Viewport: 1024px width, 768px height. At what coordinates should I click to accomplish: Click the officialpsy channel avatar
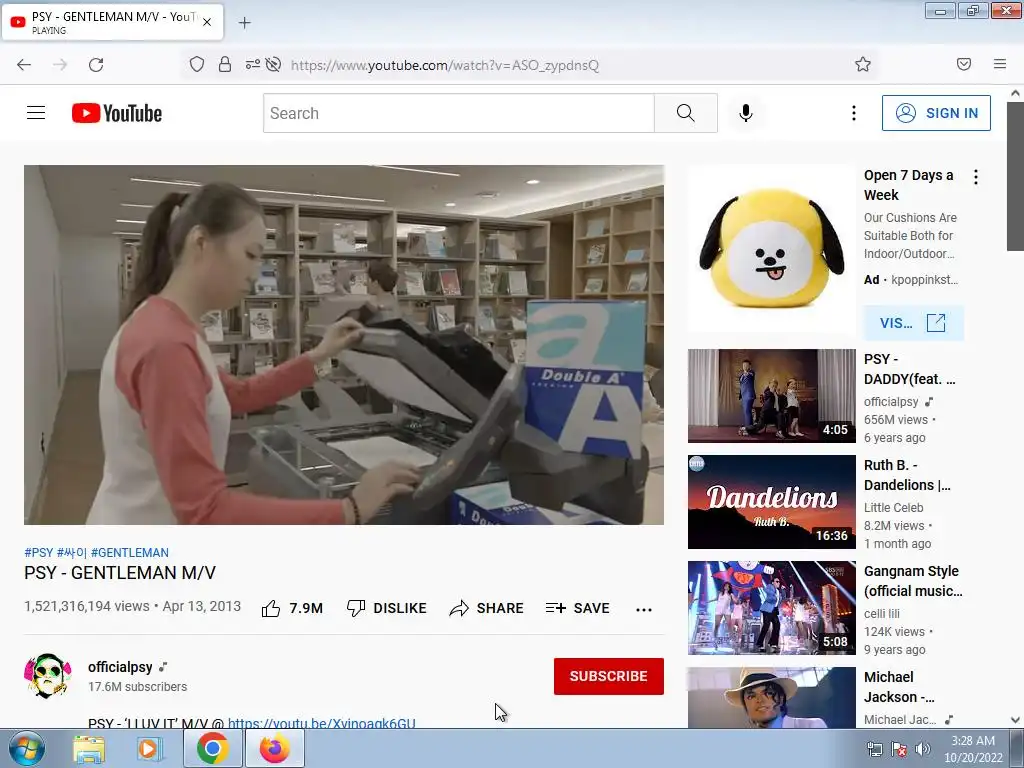pyautogui.click(x=47, y=676)
